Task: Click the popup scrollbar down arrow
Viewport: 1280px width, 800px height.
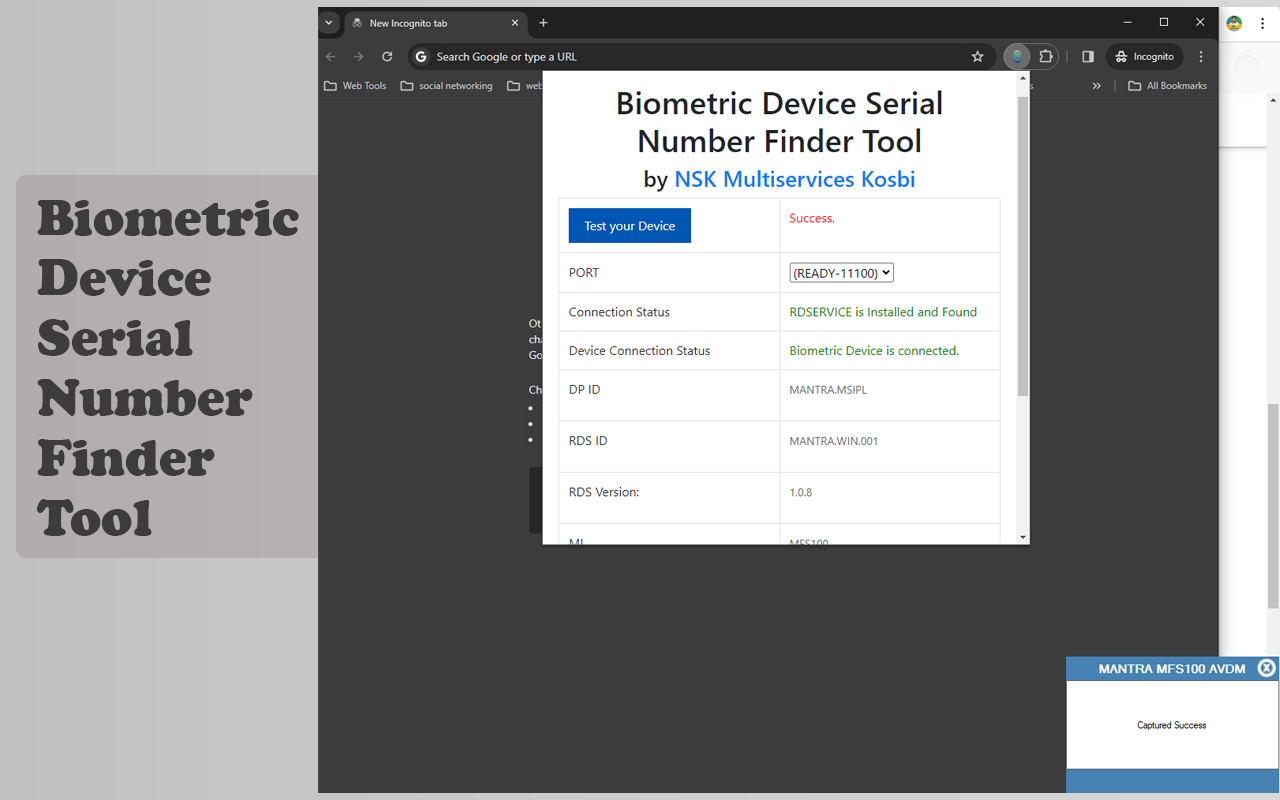Action: coord(1022,537)
